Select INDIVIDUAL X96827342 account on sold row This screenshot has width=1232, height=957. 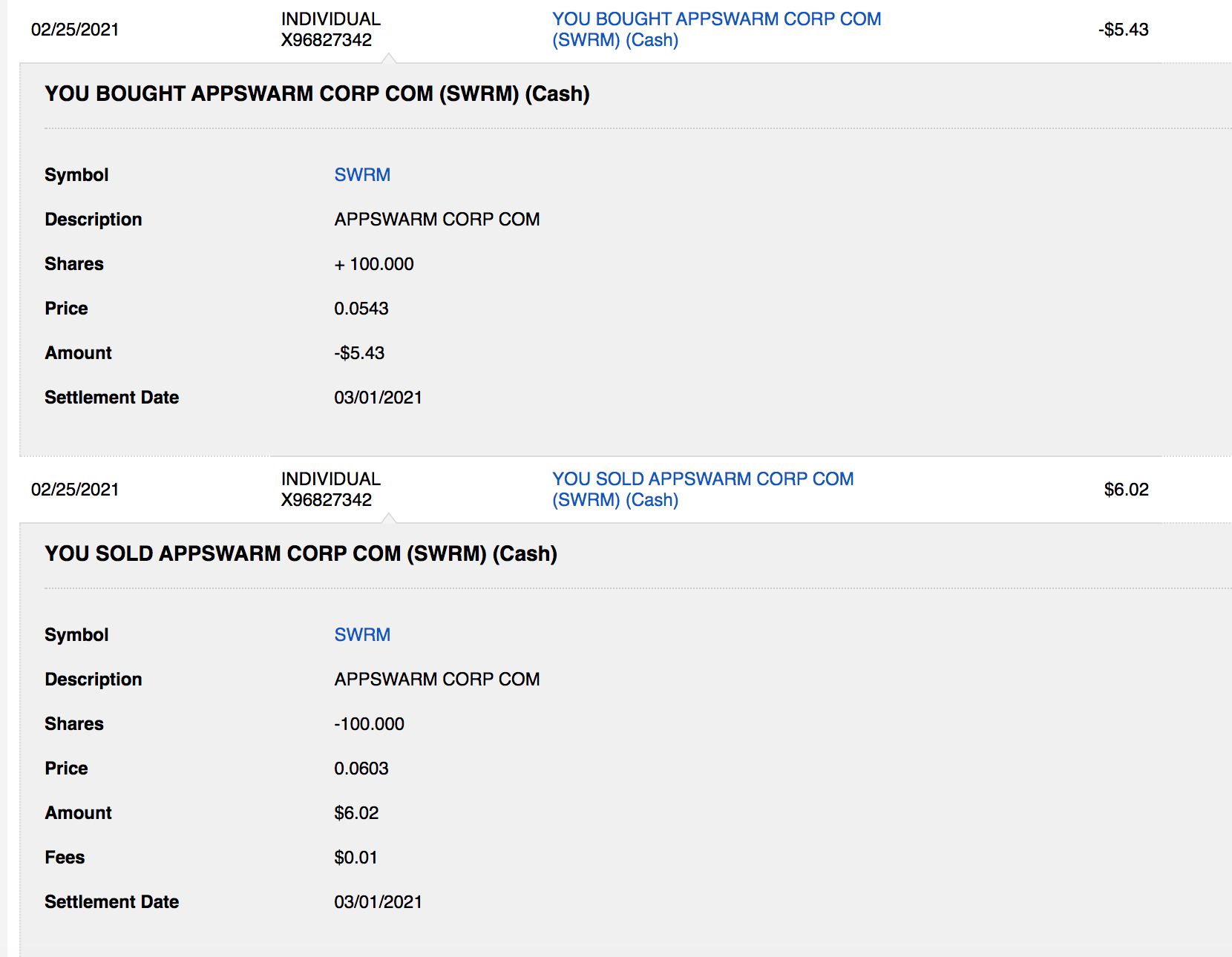(330, 490)
